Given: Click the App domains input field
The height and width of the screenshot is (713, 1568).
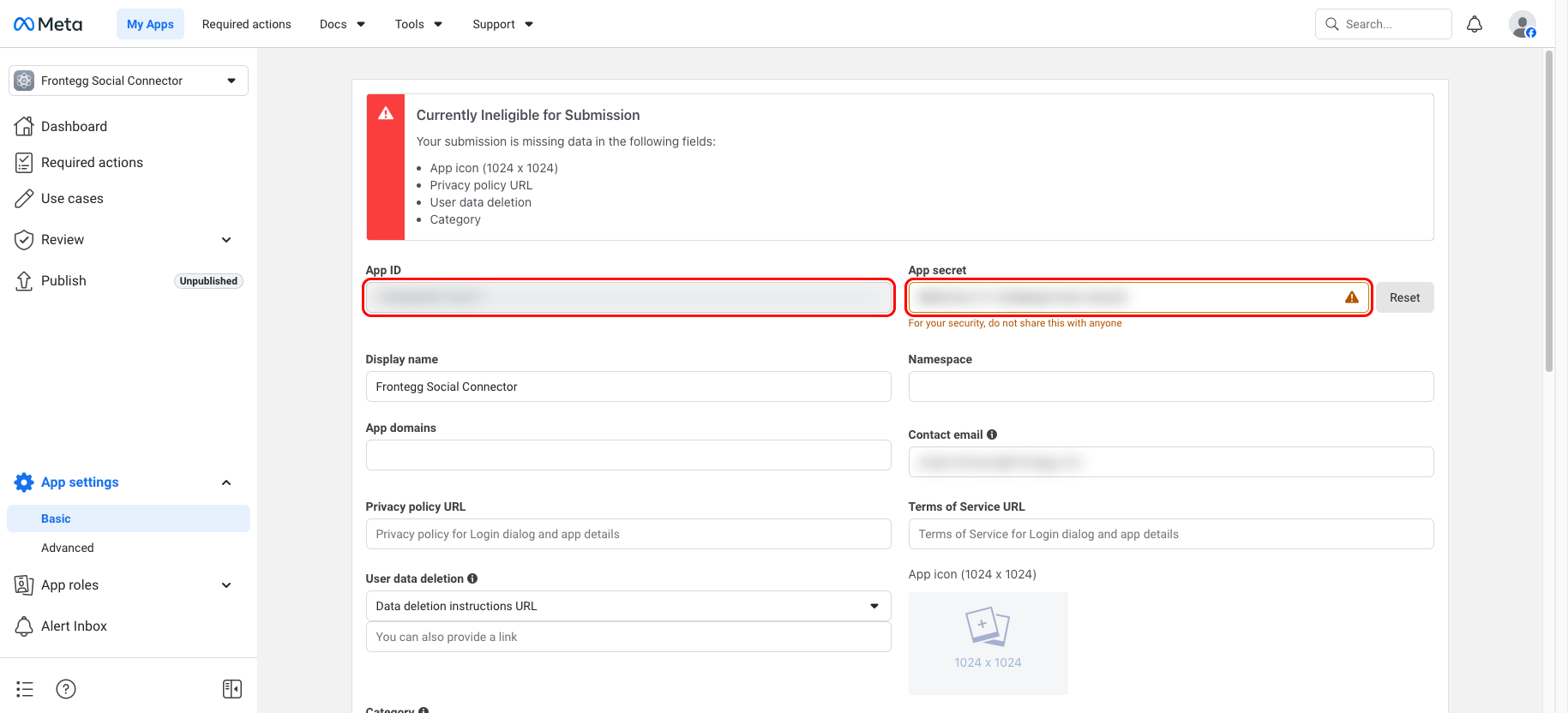Looking at the screenshot, I should click(628, 455).
